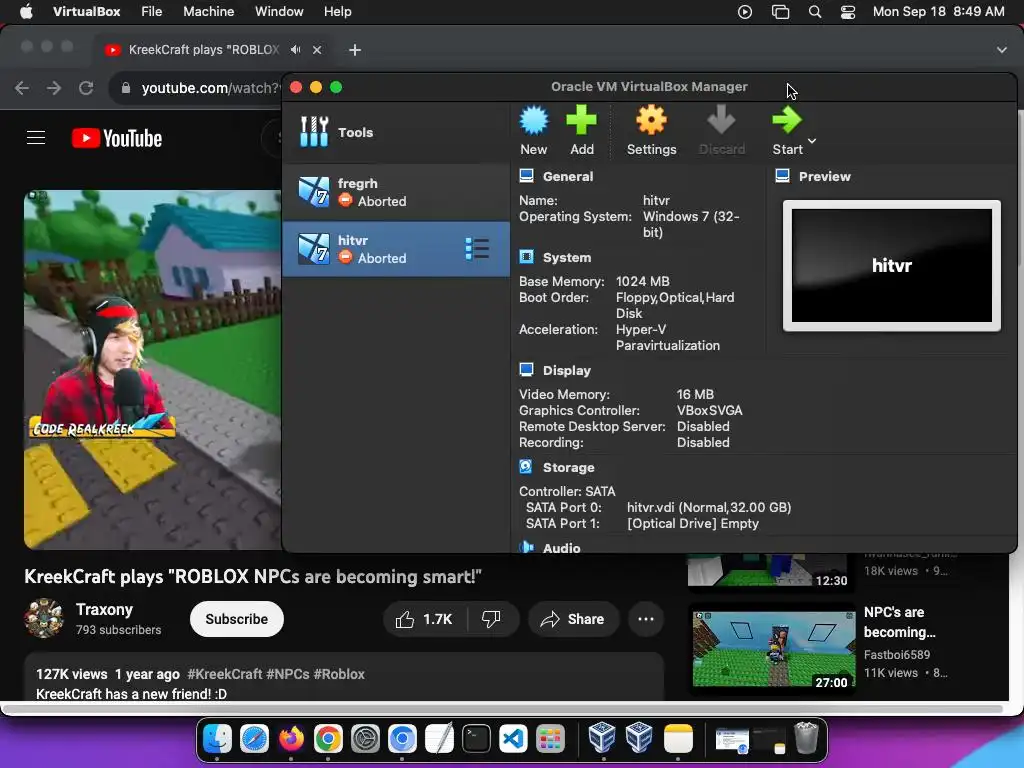Open Spotlight search in menu bar
1024x768 pixels.
814,12
